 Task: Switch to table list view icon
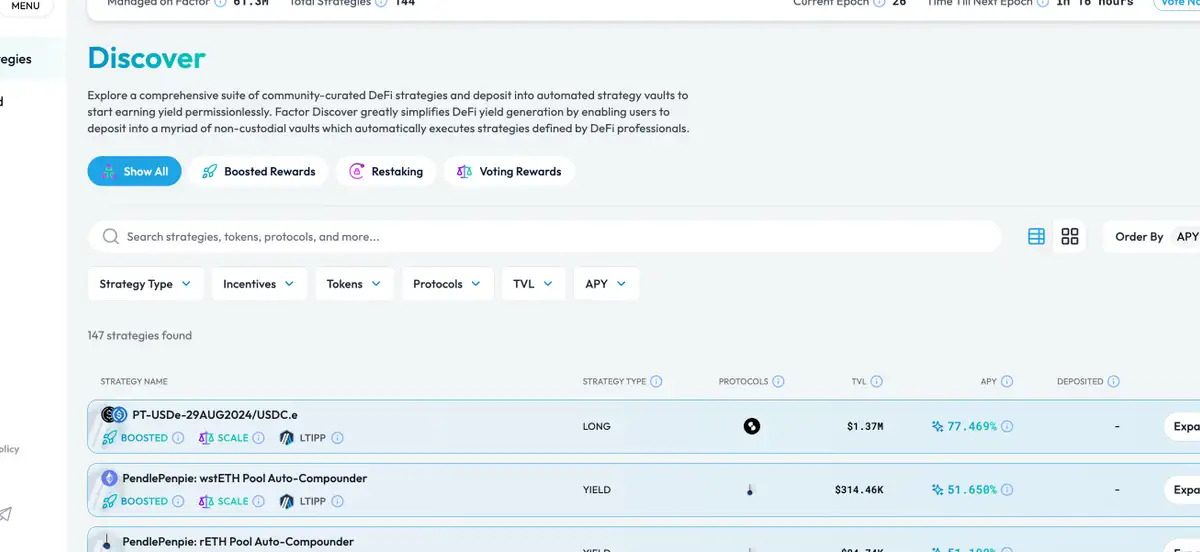point(1036,236)
